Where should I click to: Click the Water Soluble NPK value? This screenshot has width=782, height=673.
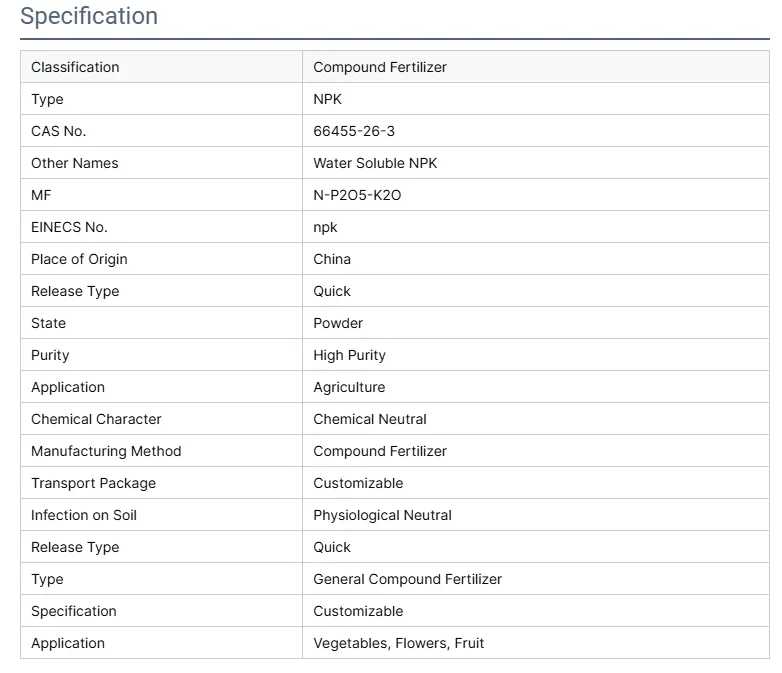375,163
